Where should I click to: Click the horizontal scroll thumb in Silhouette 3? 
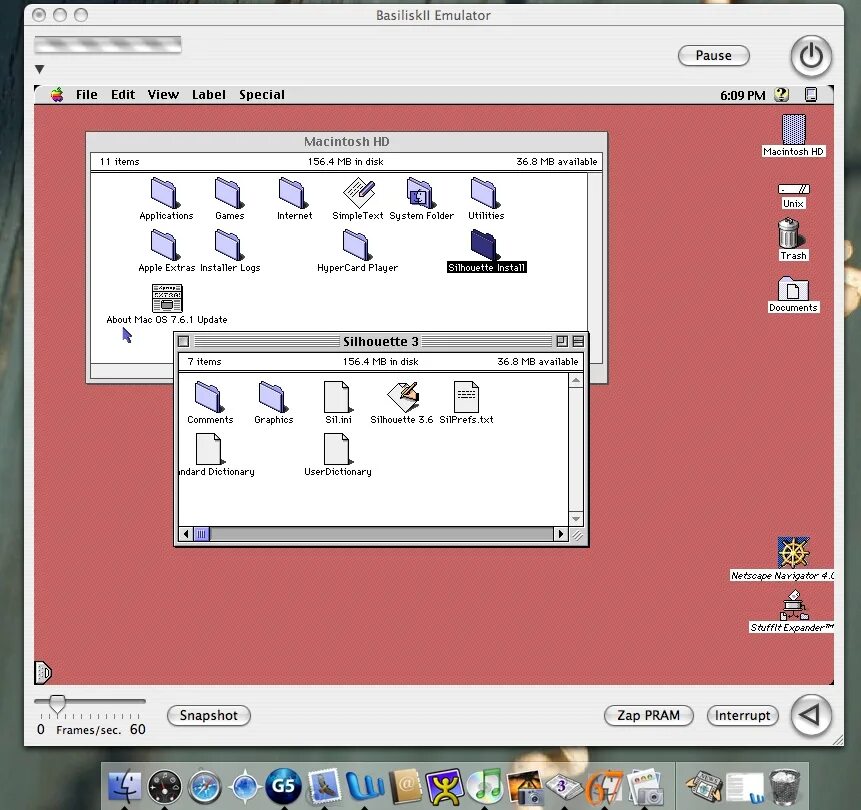[x=202, y=534]
